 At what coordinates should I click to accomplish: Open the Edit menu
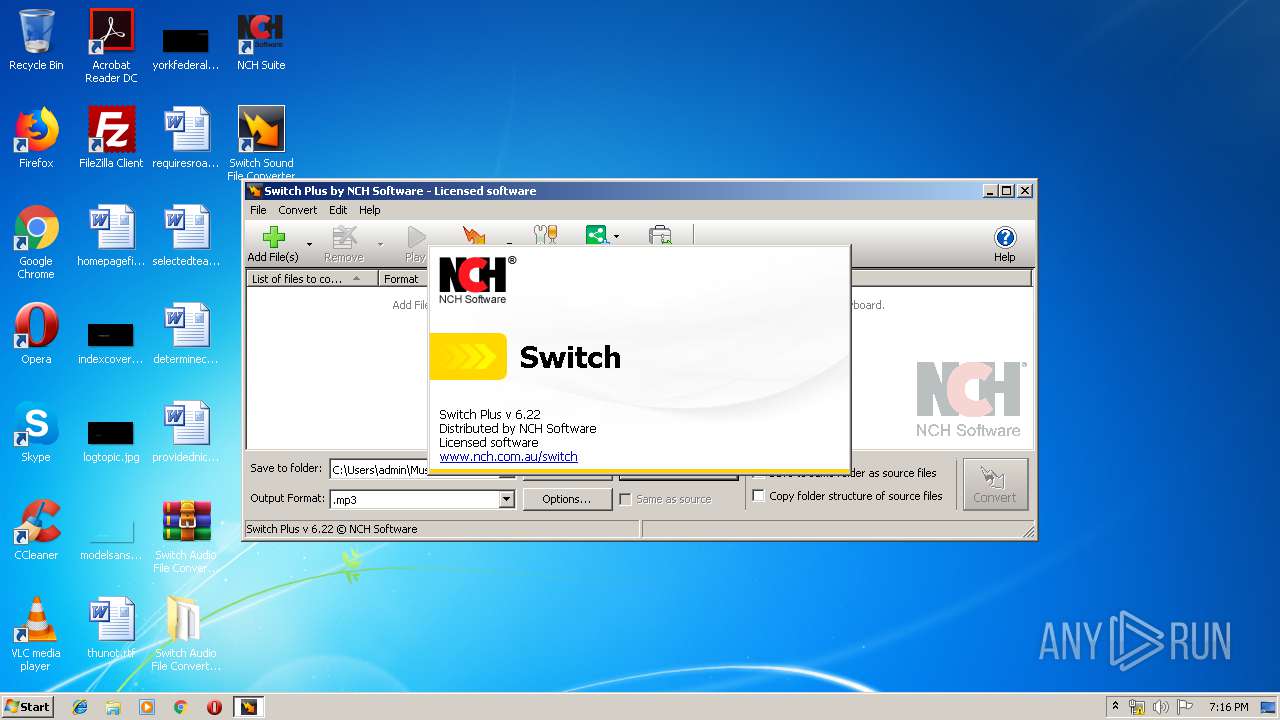coord(338,210)
